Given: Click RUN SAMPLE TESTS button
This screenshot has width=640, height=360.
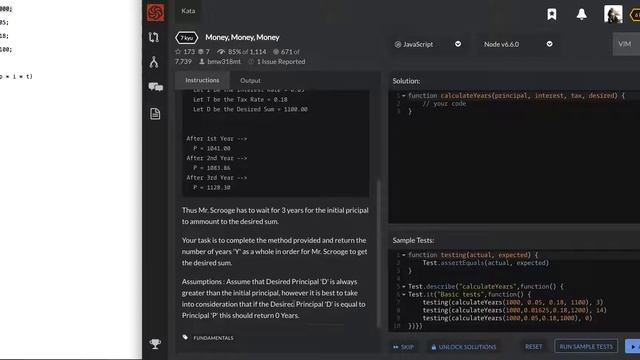Looking at the screenshot, I should [586, 347].
